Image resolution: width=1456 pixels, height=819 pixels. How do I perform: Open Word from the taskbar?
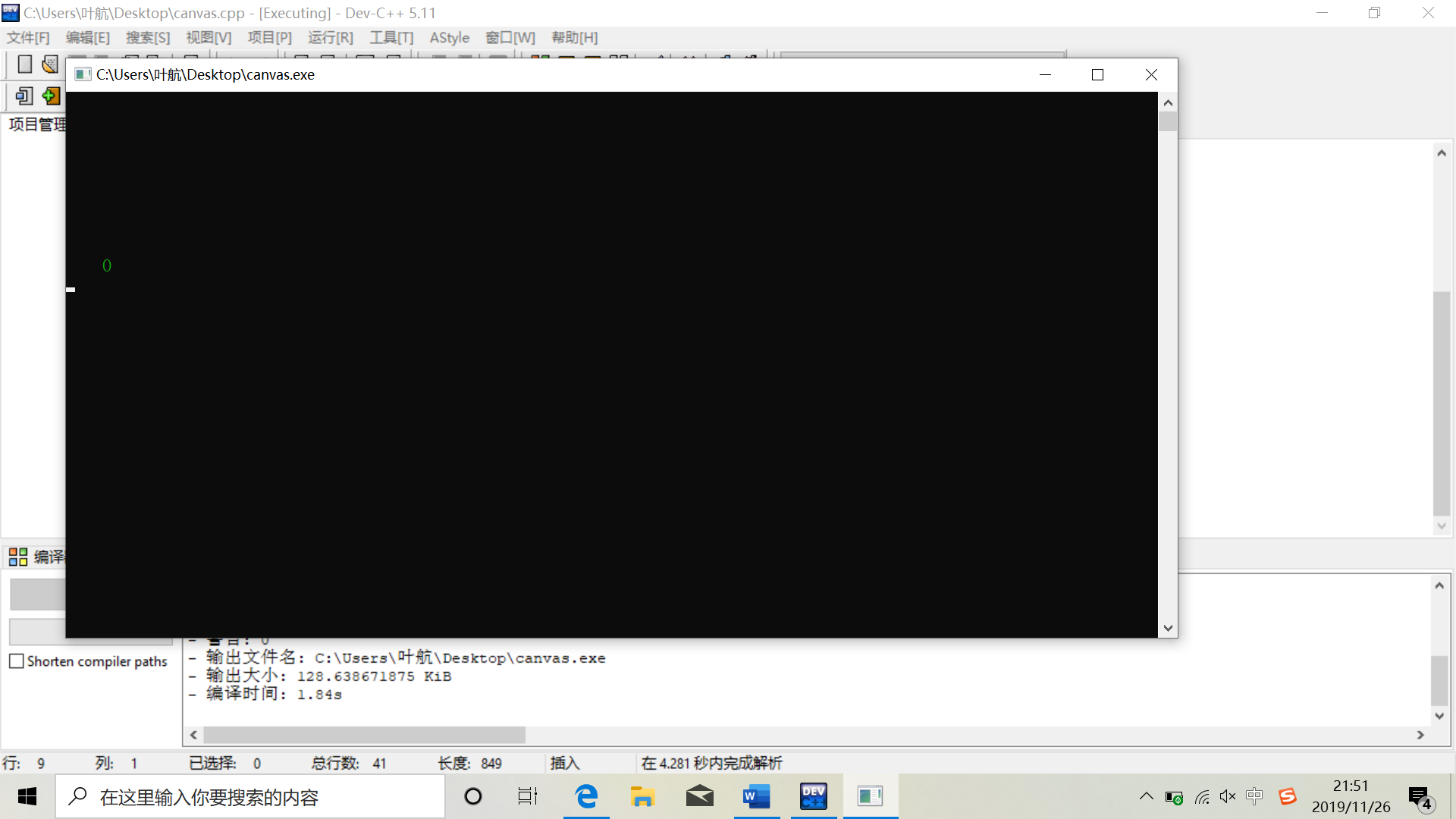(x=756, y=796)
